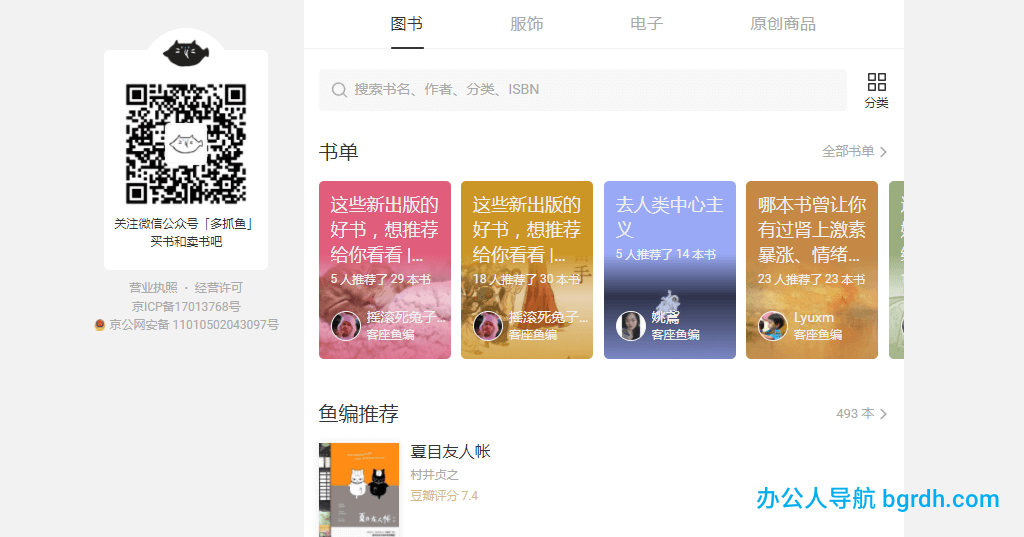Open the 营业执照 link
Screen dimensions: 1024x537
153,288
